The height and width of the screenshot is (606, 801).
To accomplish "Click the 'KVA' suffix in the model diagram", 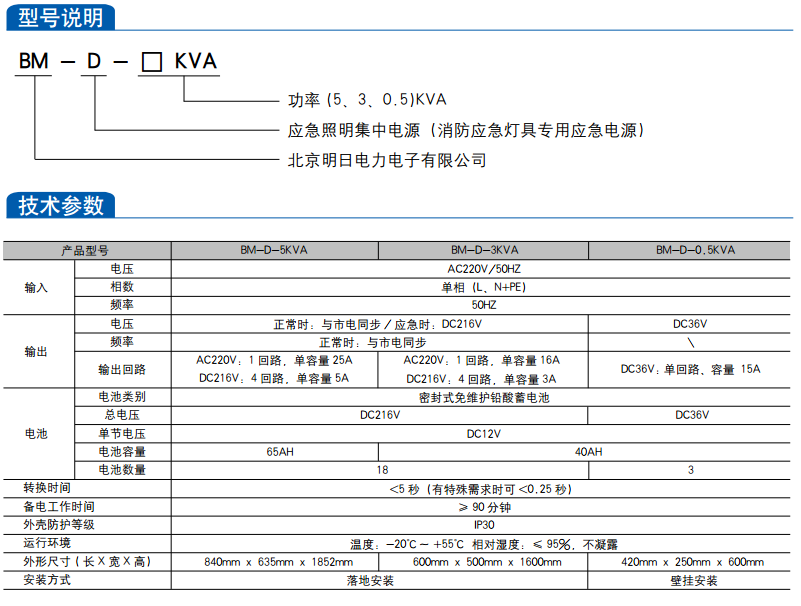I will click(x=196, y=61).
